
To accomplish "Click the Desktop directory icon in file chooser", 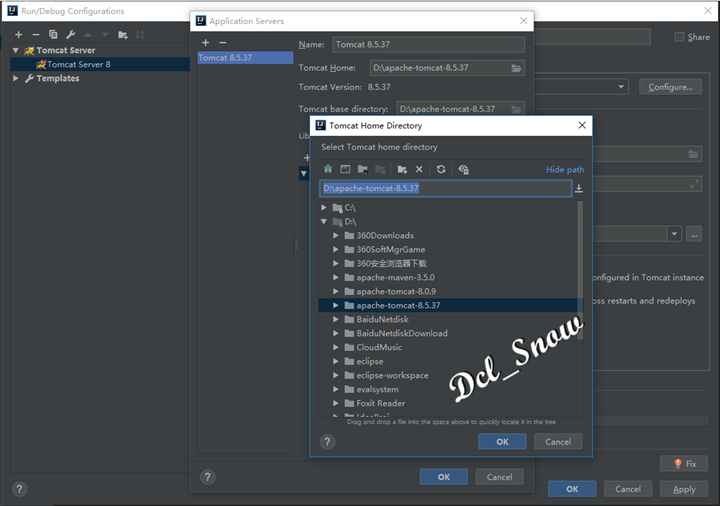I will pos(345,169).
